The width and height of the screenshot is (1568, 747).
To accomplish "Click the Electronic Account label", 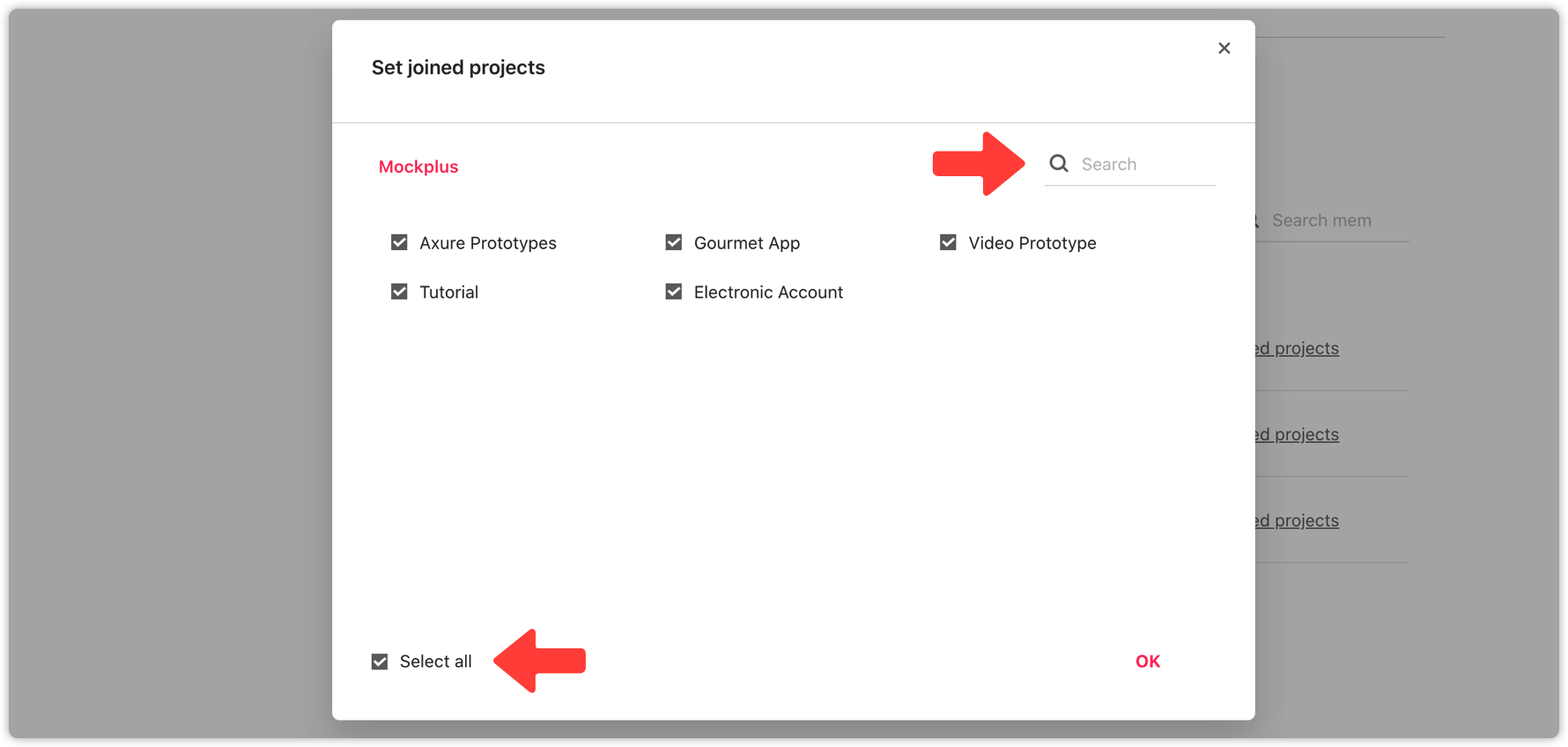I will pyautogui.click(x=768, y=292).
